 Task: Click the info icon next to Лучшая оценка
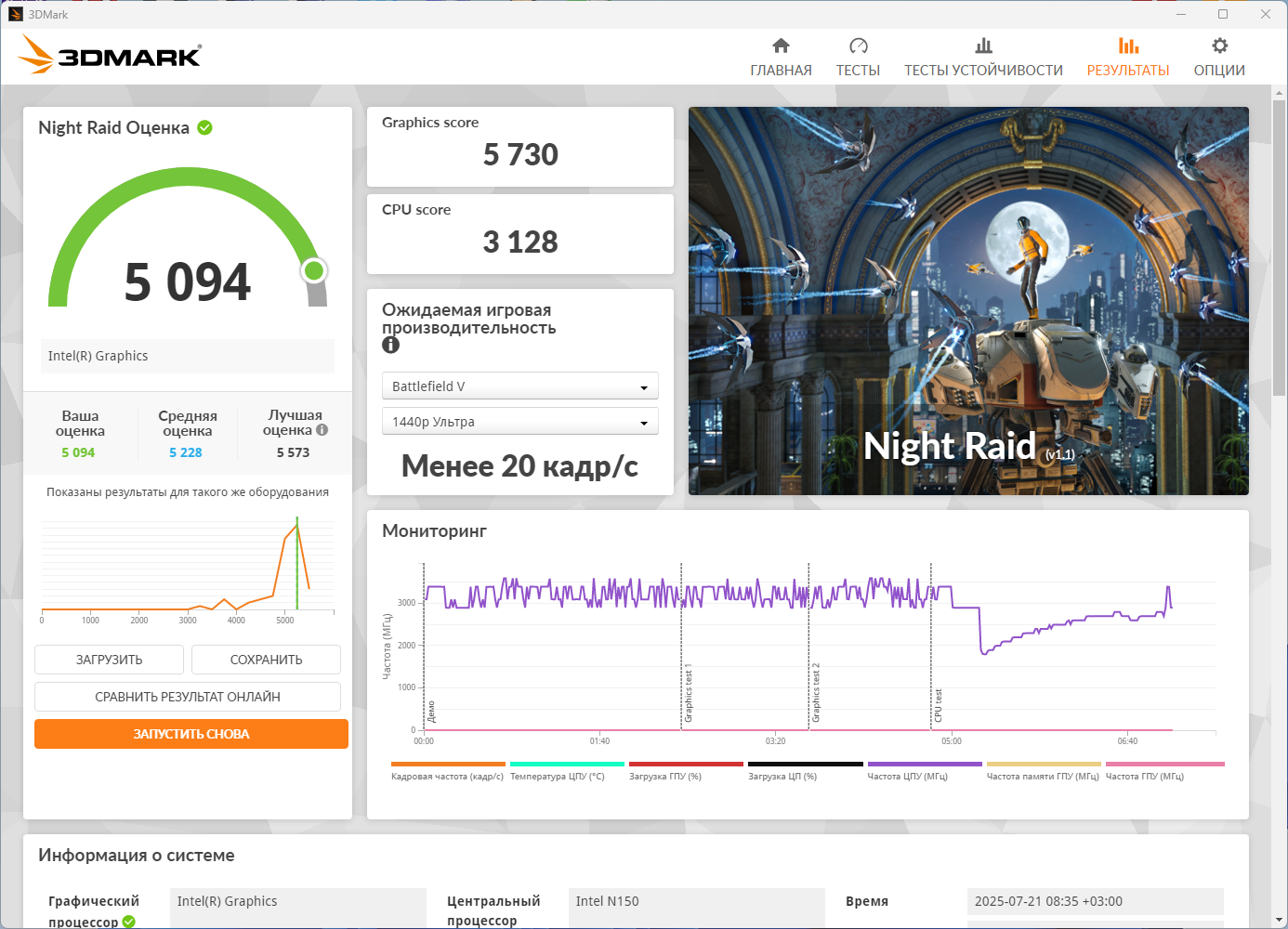(322, 430)
